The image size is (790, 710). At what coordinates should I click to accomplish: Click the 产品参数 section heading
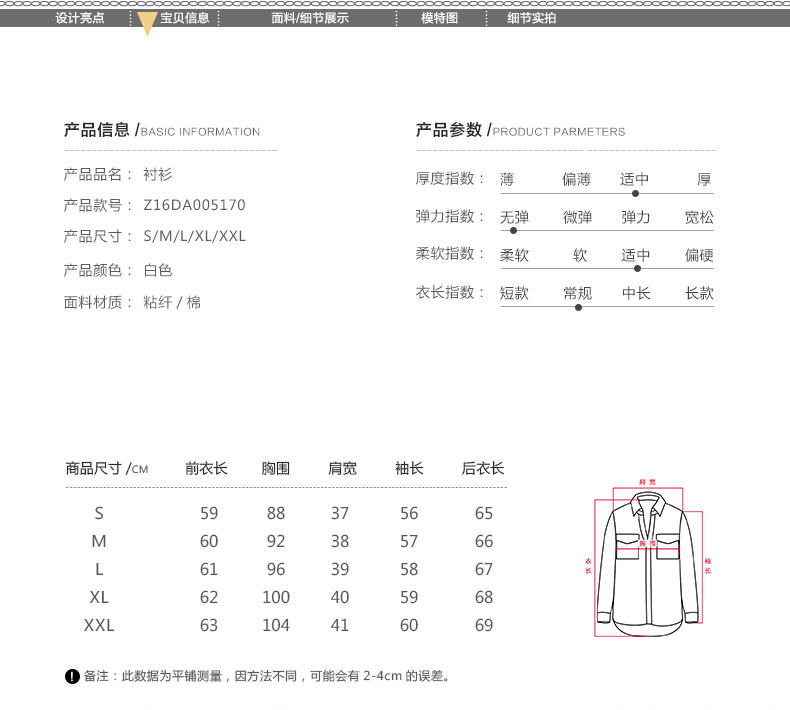pos(449,130)
